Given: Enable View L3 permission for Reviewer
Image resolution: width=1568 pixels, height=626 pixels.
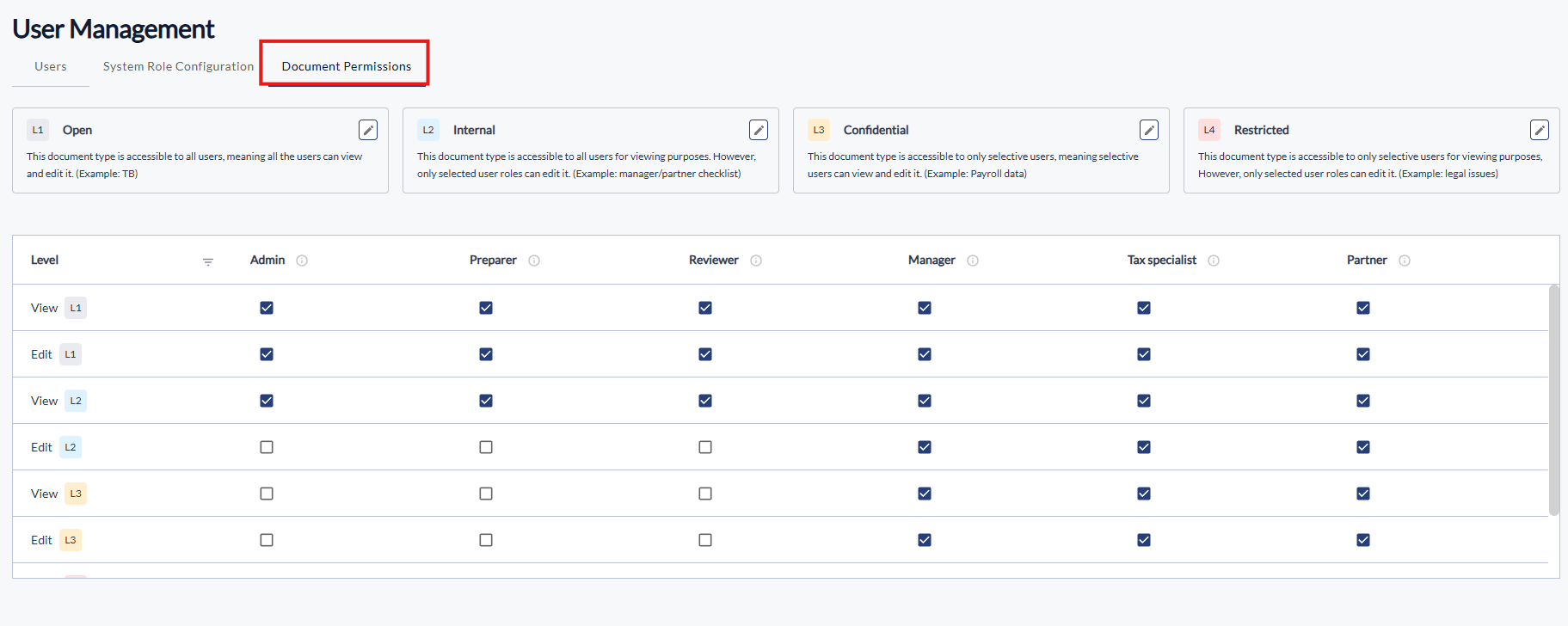Looking at the screenshot, I should 705,494.
